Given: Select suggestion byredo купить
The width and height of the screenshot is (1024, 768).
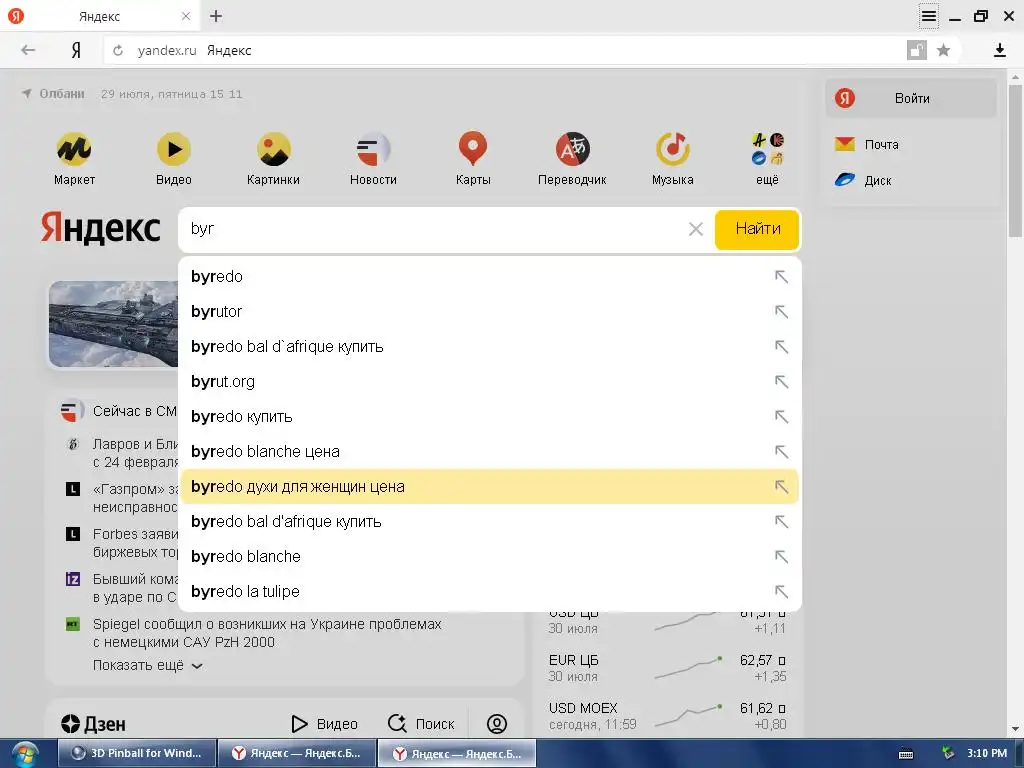Looking at the screenshot, I should click(489, 417).
